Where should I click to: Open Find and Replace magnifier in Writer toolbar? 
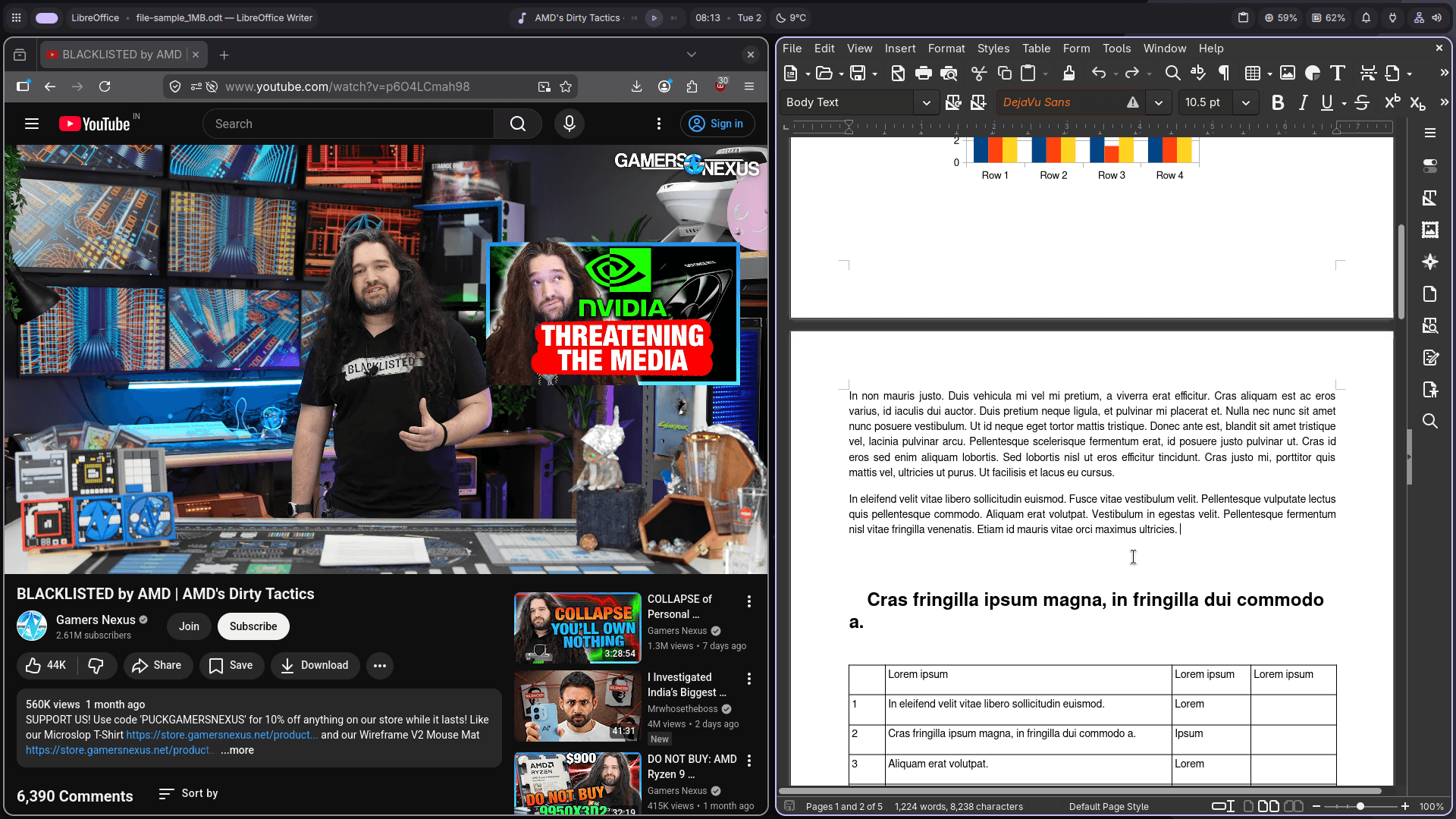point(1172,73)
